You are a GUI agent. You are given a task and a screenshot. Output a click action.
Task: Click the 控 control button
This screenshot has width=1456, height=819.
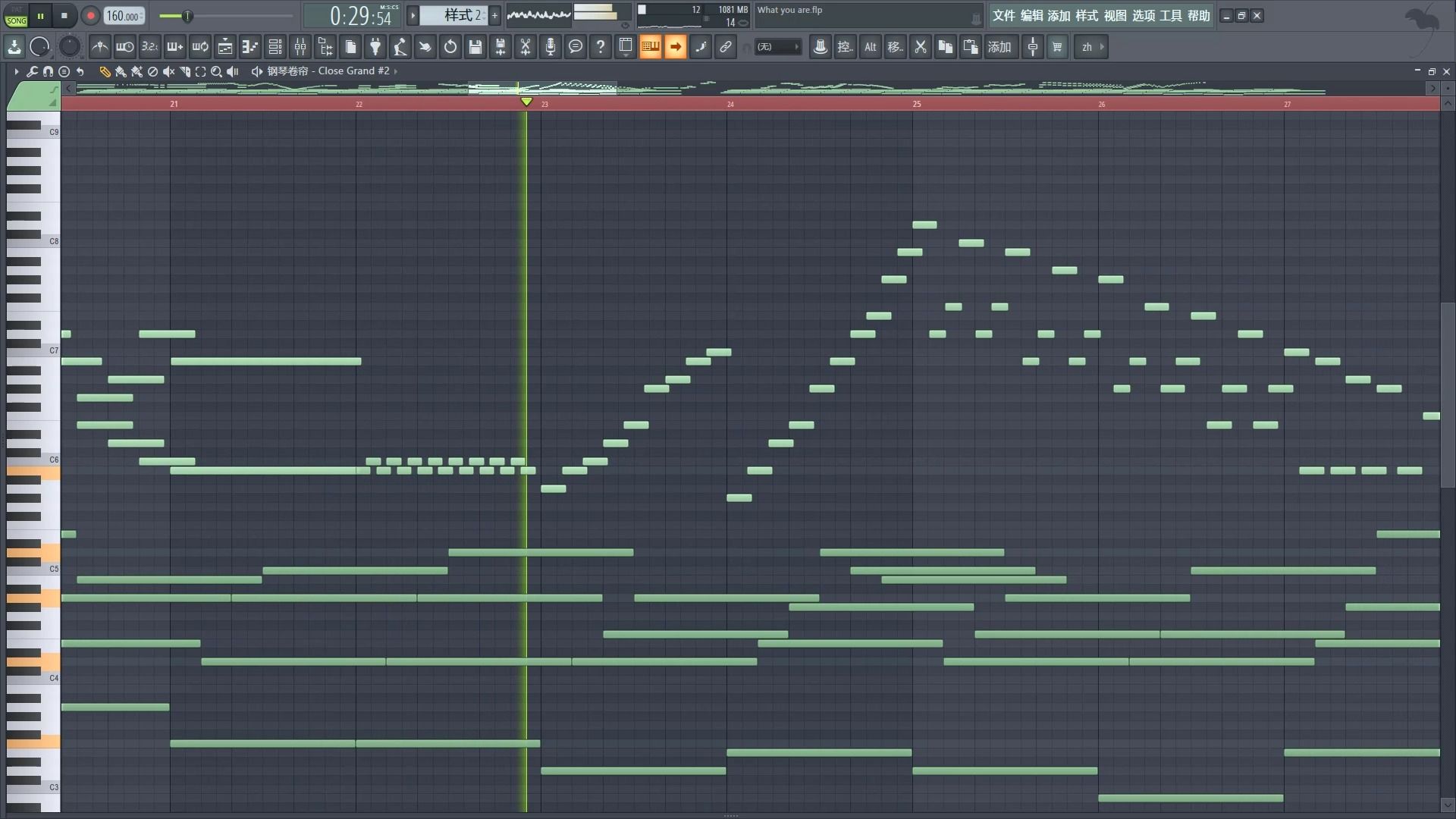(x=846, y=47)
